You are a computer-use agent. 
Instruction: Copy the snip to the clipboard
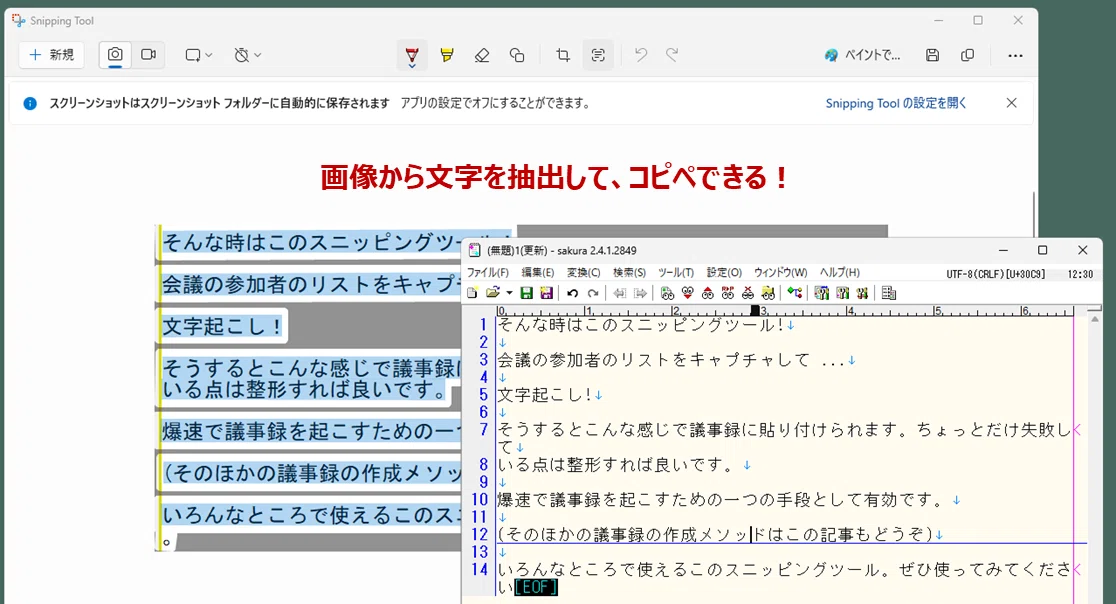(967, 55)
